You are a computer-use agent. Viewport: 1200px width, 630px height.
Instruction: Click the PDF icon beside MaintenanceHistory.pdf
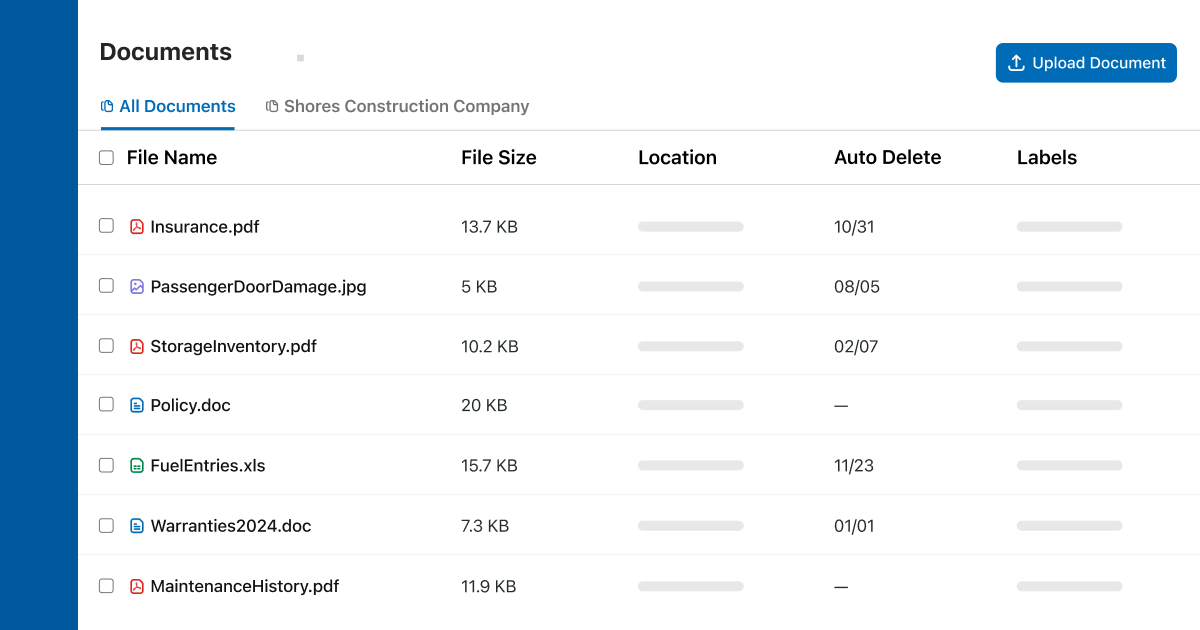pyautogui.click(x=137, y=586)
